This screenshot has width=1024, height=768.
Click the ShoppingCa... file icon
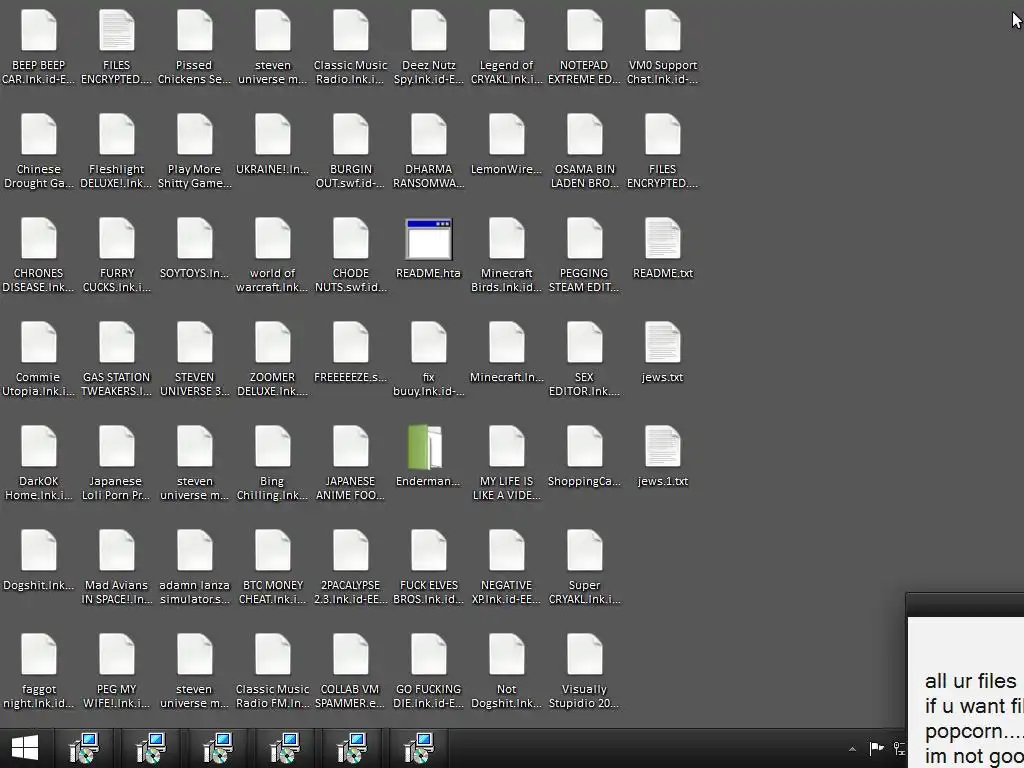584,446
